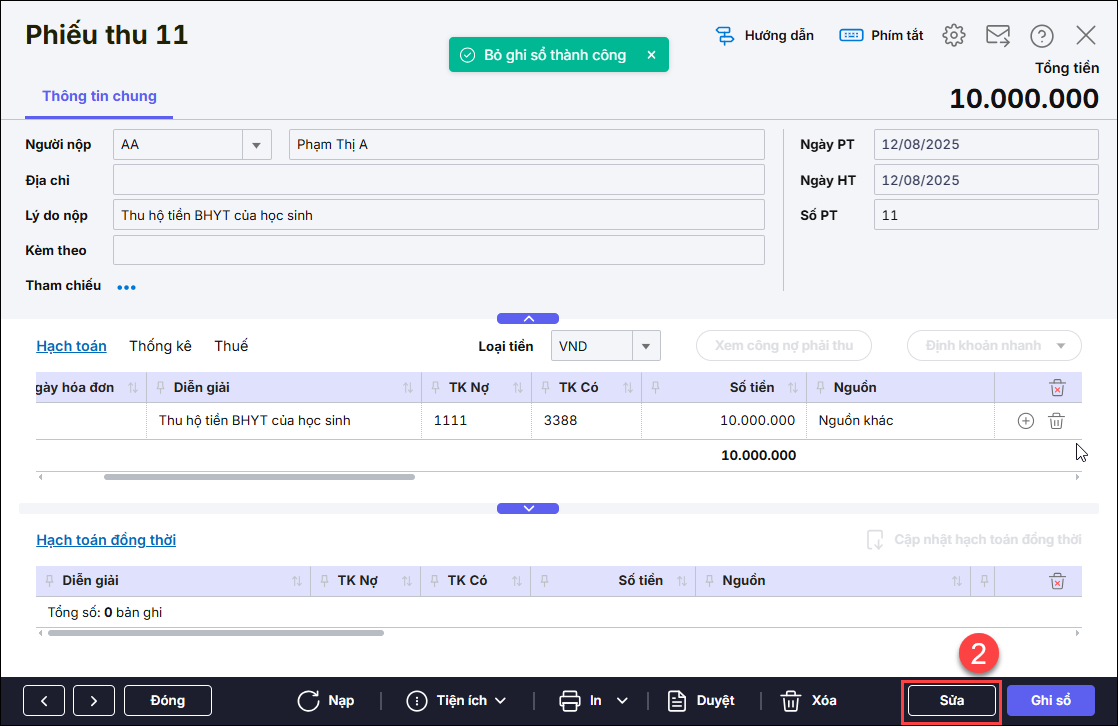Dismiss the success notification
1118x726 pixels.
(651, 55)
